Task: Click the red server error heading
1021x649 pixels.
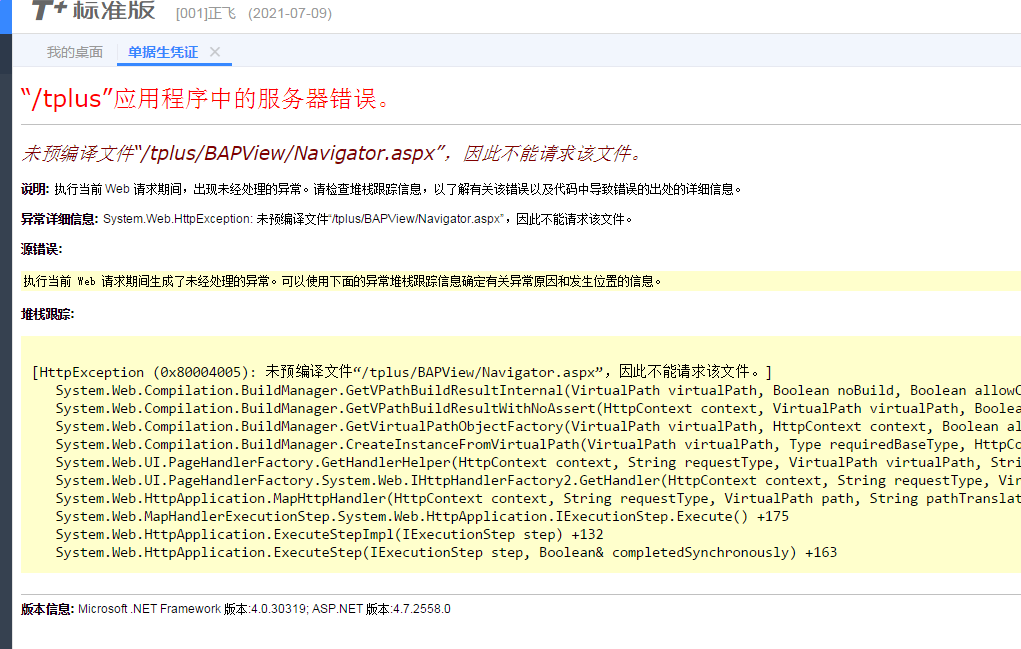Action: pyautogui.click(x=205, y=98)
